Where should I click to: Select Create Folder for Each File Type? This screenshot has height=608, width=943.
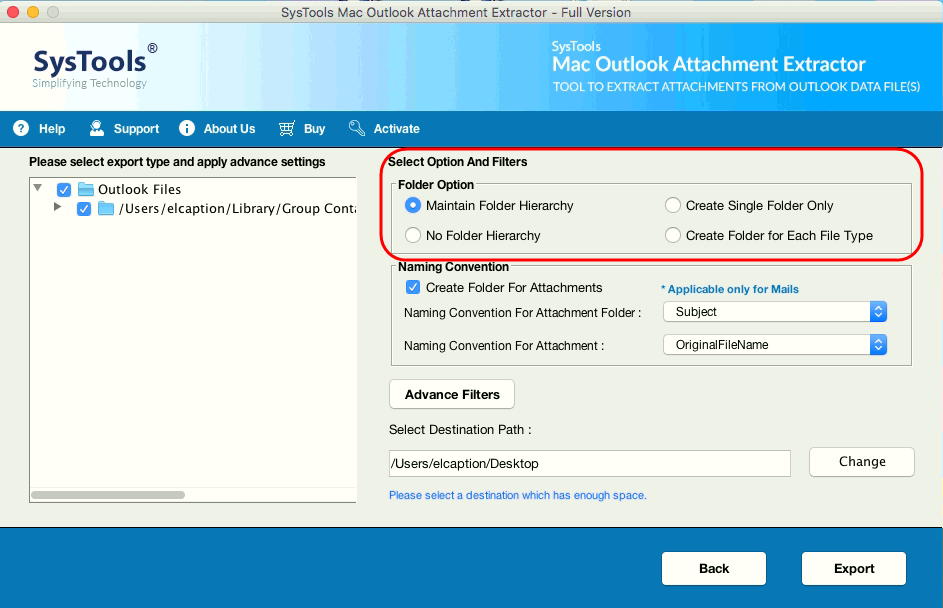pyautogui.click(x=672, y=235)
